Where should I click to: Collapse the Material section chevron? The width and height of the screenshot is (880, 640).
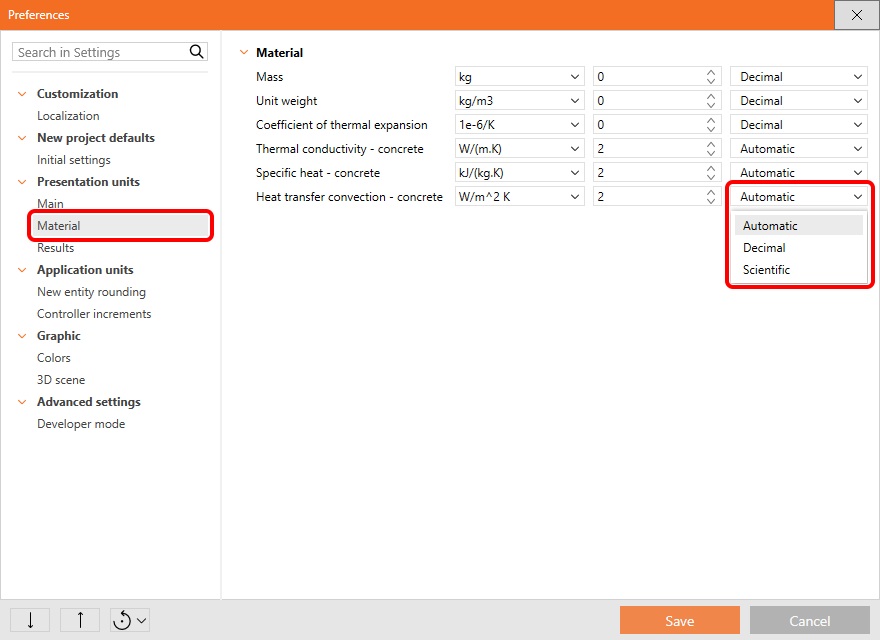pyautogui.click(x=243, y=53)
